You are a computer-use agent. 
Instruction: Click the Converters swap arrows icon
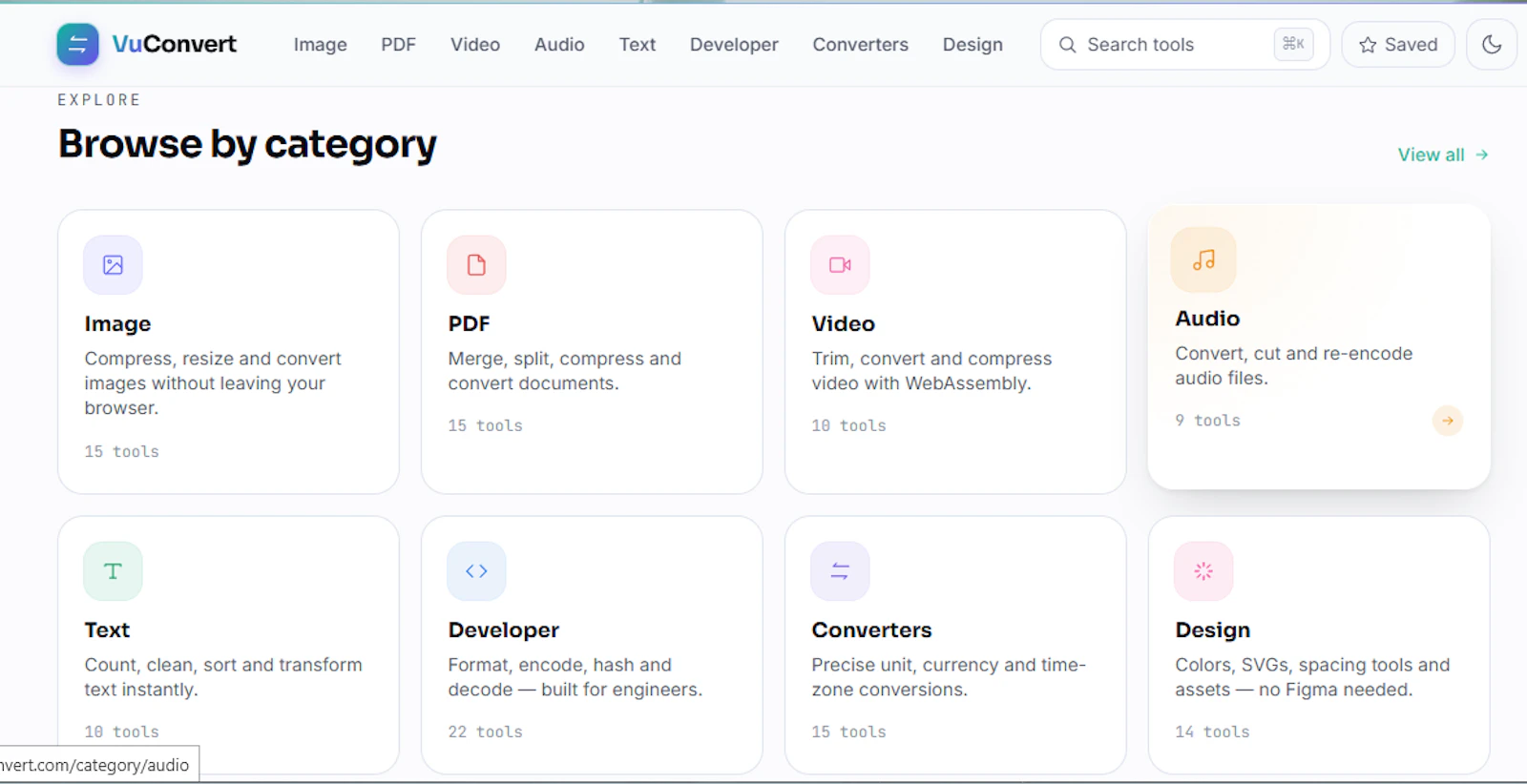[x=840, y=571]
